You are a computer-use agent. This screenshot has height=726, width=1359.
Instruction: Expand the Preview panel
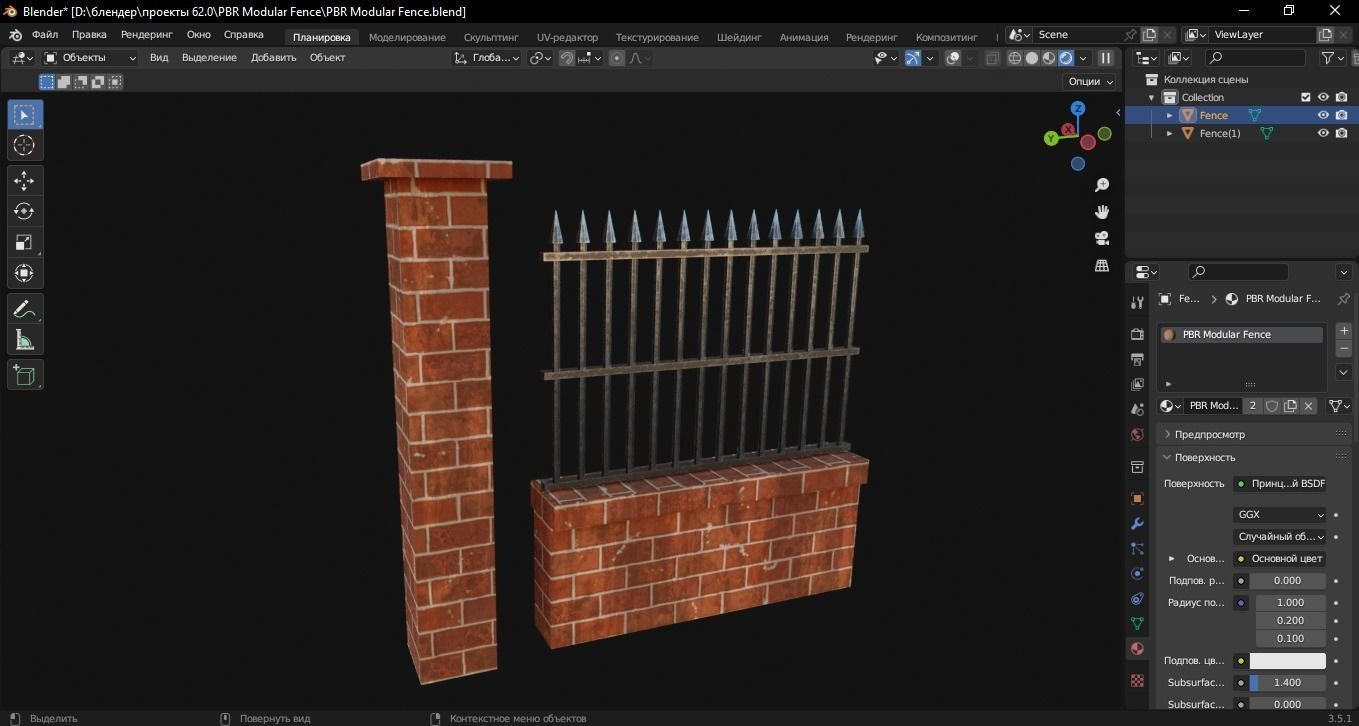point(1254,434)
